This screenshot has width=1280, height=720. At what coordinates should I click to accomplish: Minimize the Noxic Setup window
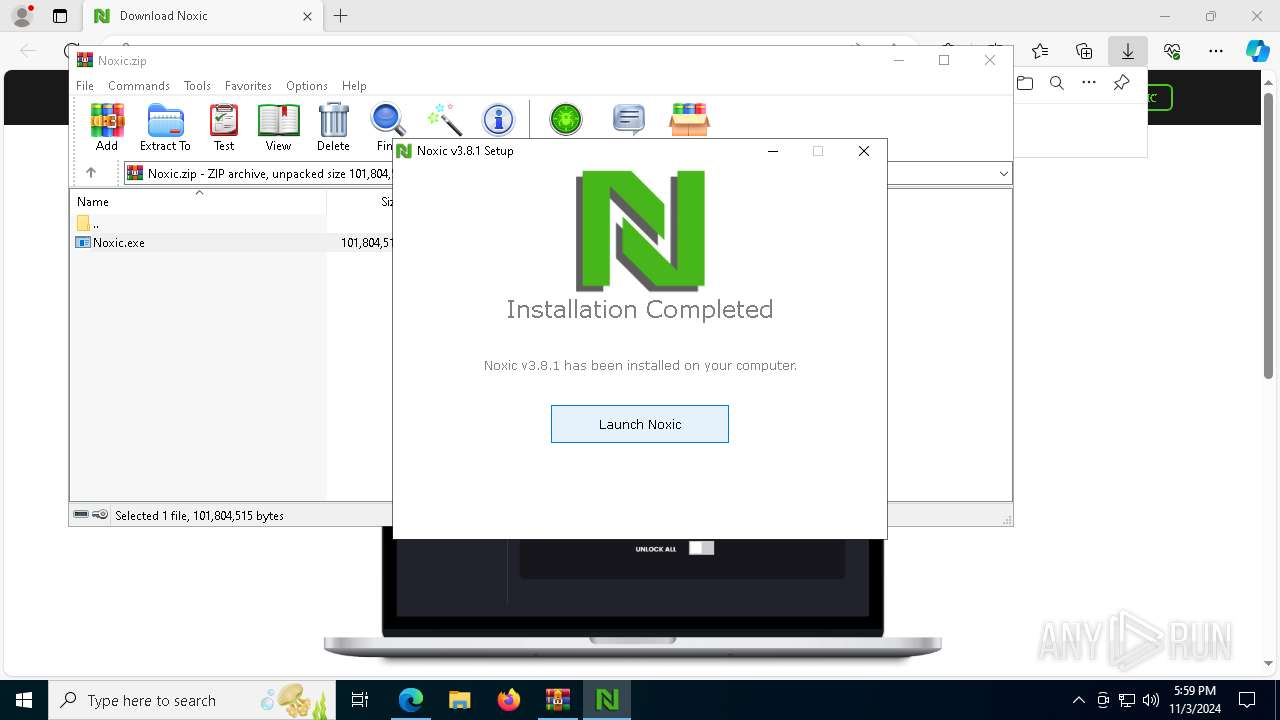tap(773, 151)
